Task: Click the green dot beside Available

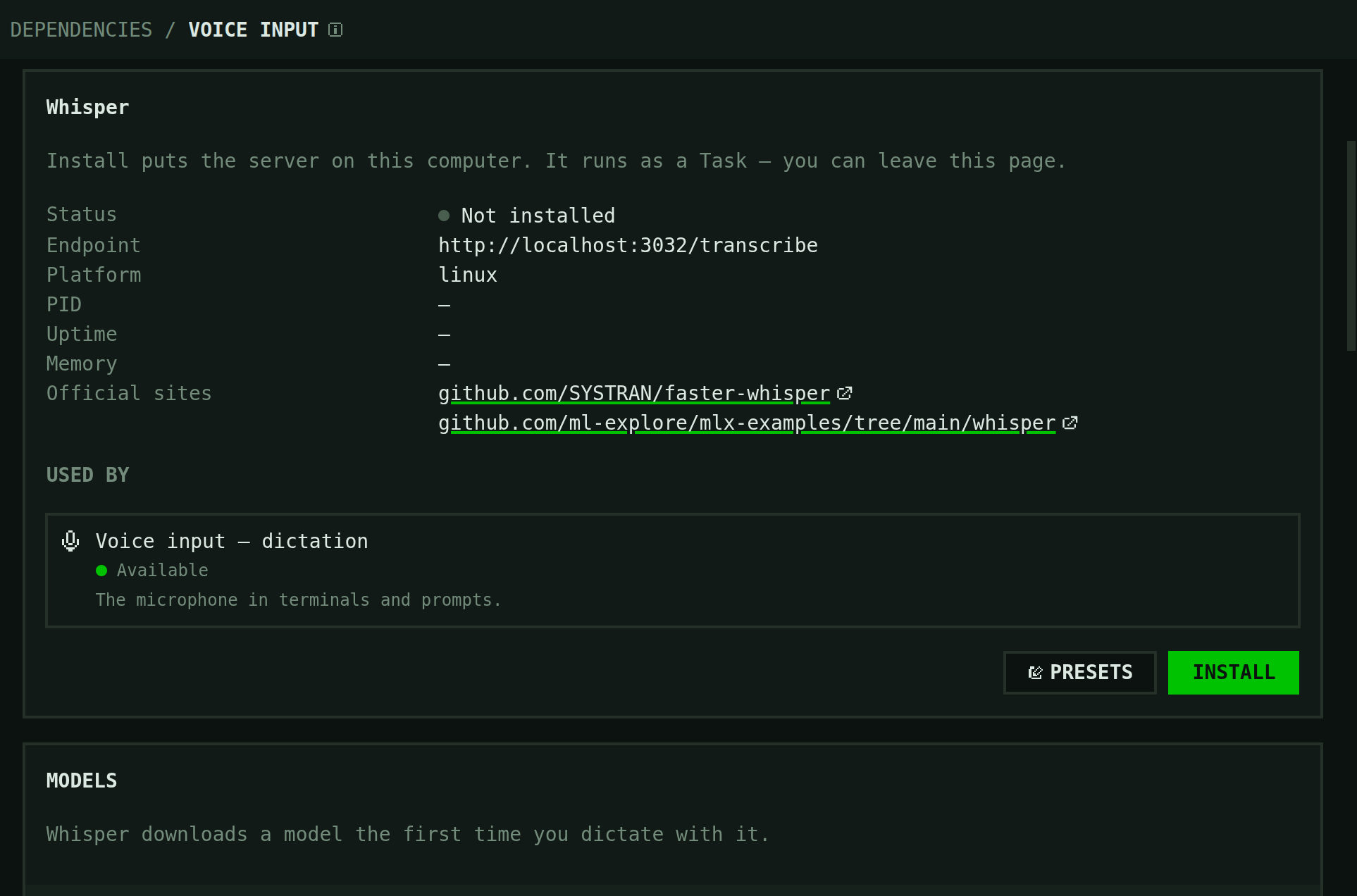Action: [x=101, y=571]
